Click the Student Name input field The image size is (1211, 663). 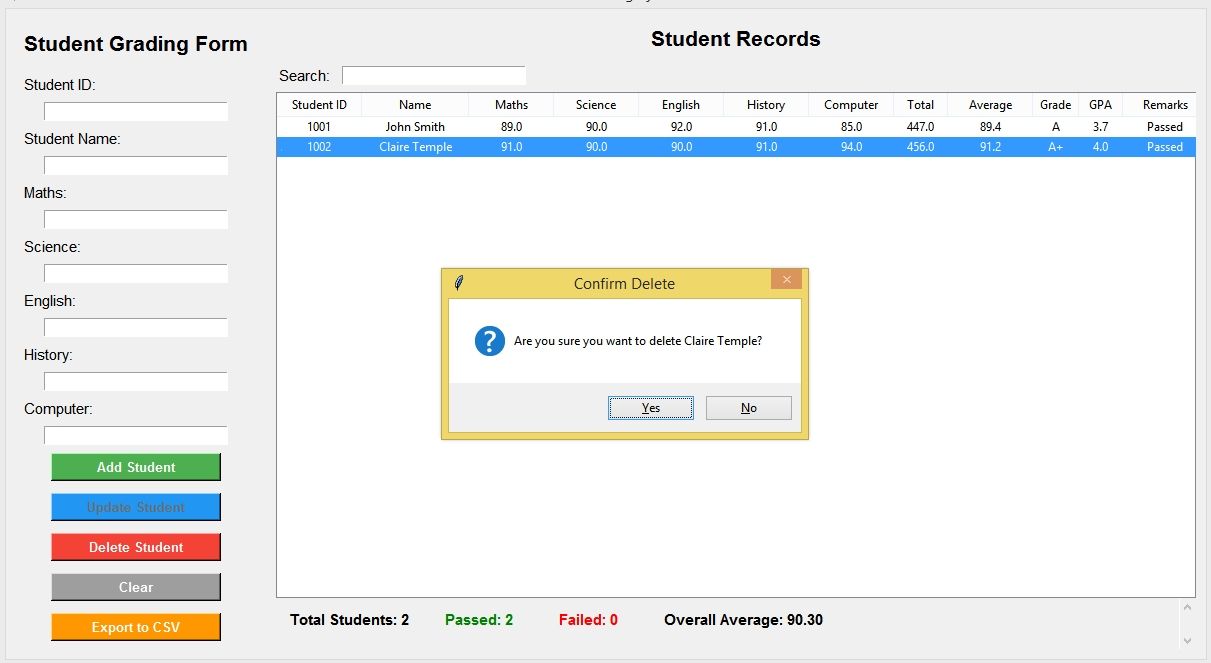[136, 166]
